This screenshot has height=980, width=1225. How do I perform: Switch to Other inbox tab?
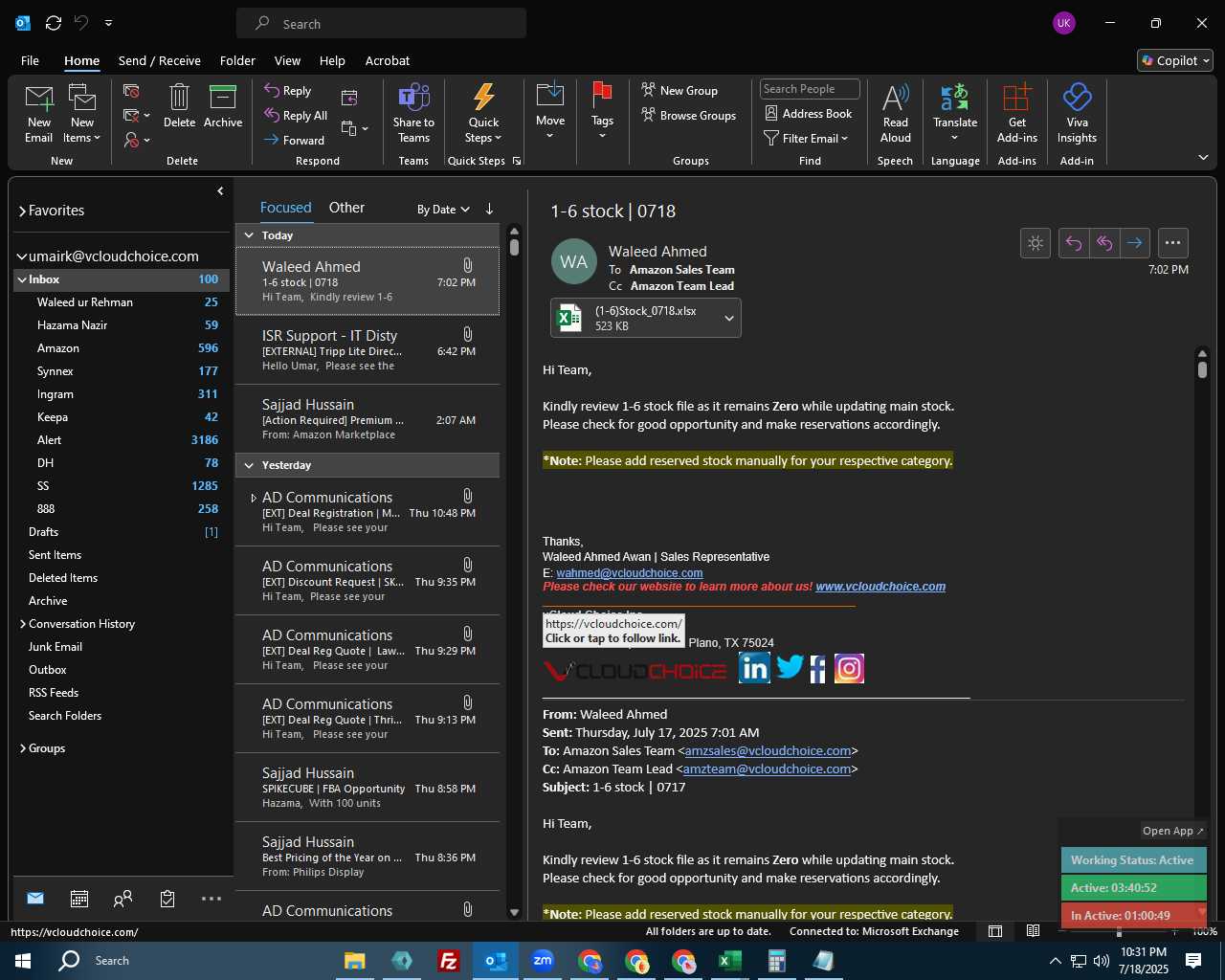pos(346,208)
